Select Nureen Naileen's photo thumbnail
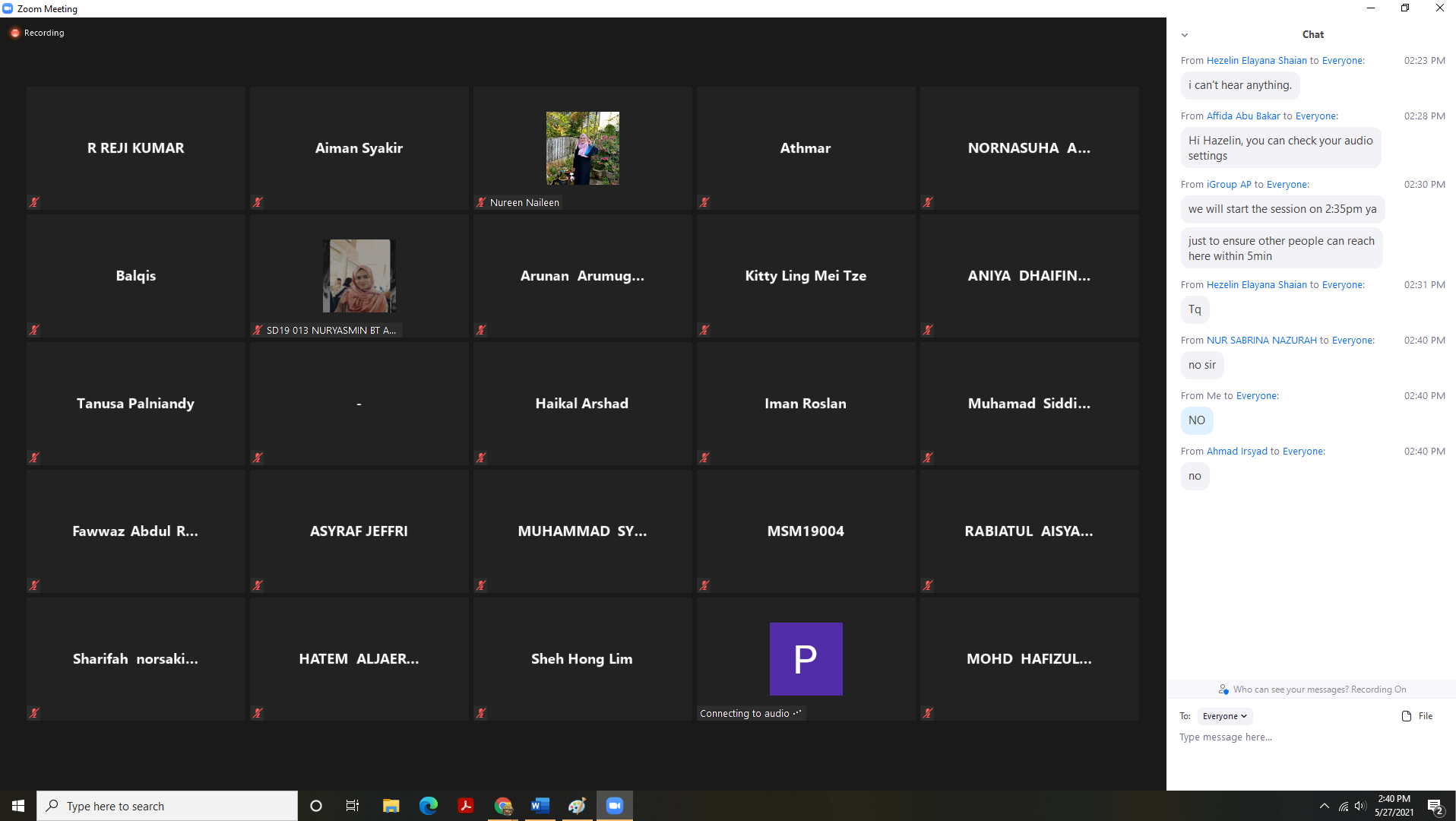This screenshot has width=1456, height=821. pyautogui.click(x=583, y=148)
